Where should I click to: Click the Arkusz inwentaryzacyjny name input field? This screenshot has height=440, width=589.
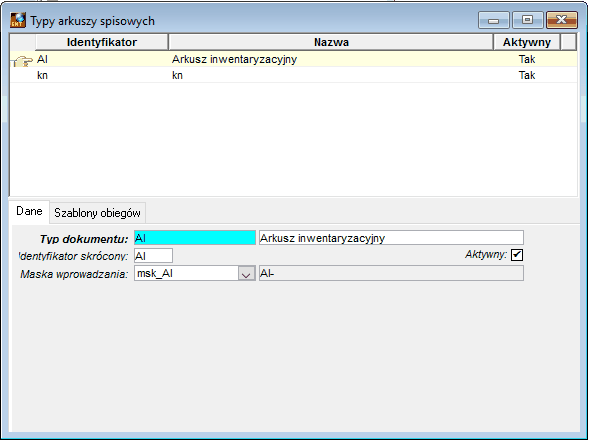point(391,238)
